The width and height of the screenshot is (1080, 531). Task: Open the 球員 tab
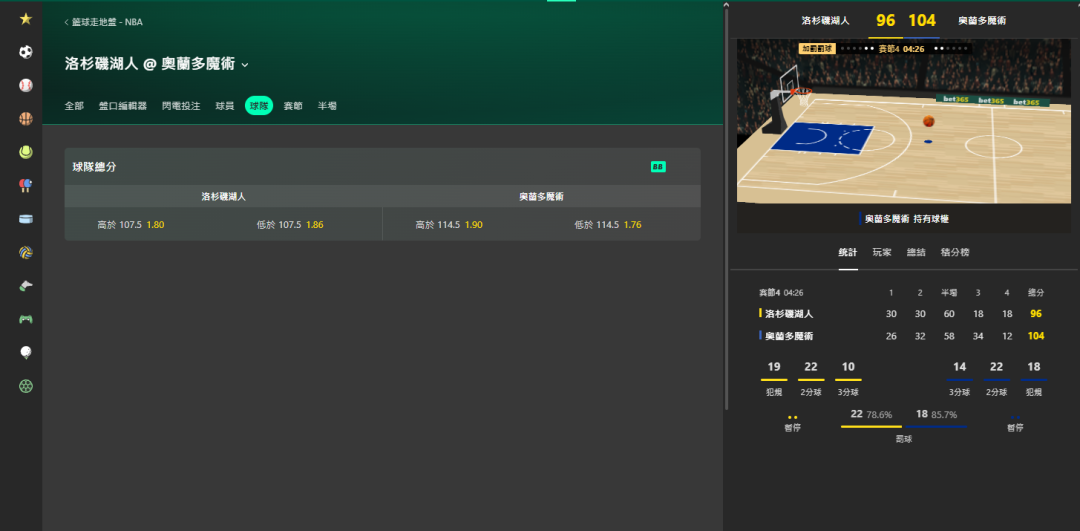[x=225, y=106]
